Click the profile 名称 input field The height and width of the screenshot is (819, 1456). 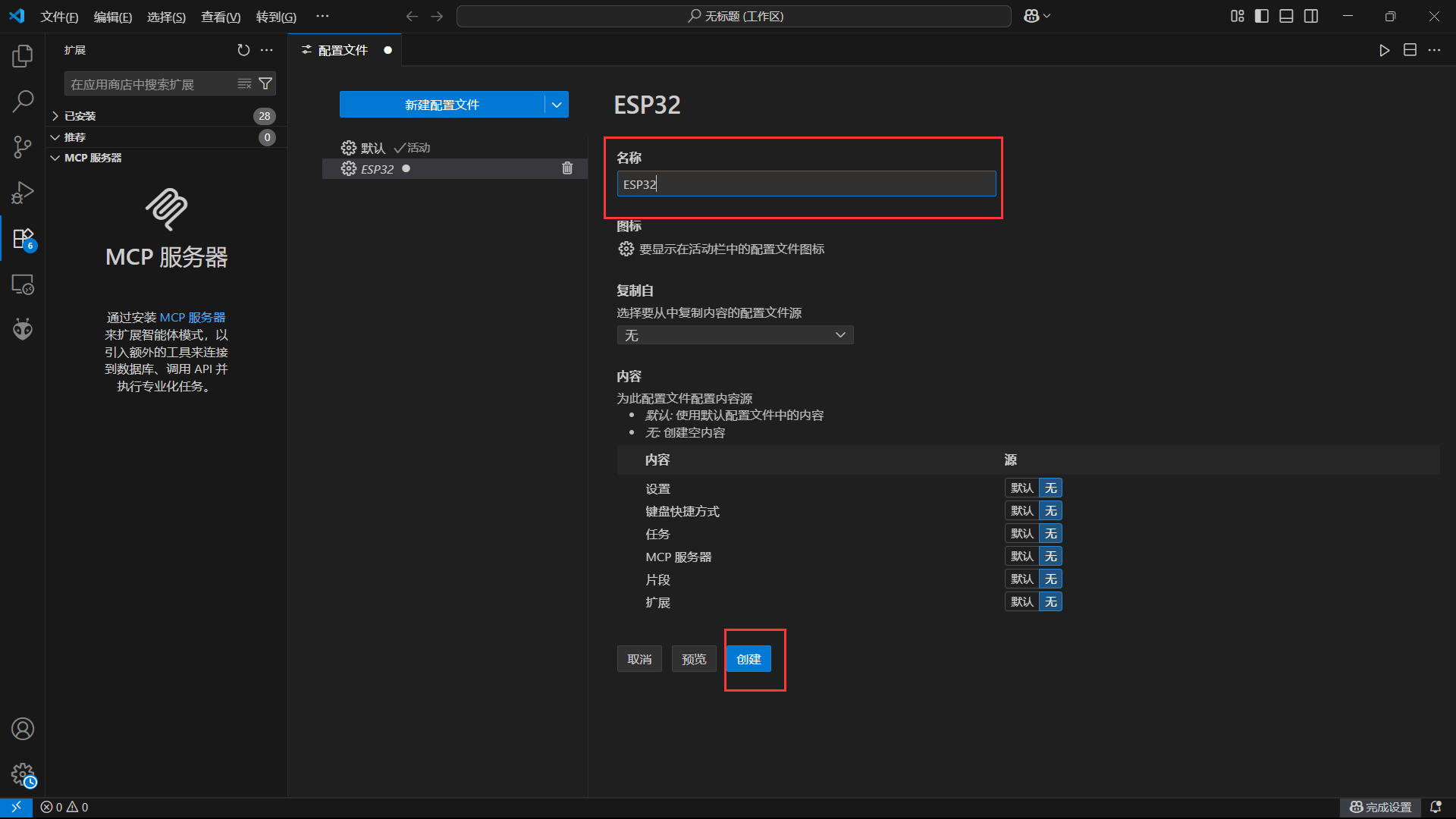pyautogui.click(x=806, y=184)
